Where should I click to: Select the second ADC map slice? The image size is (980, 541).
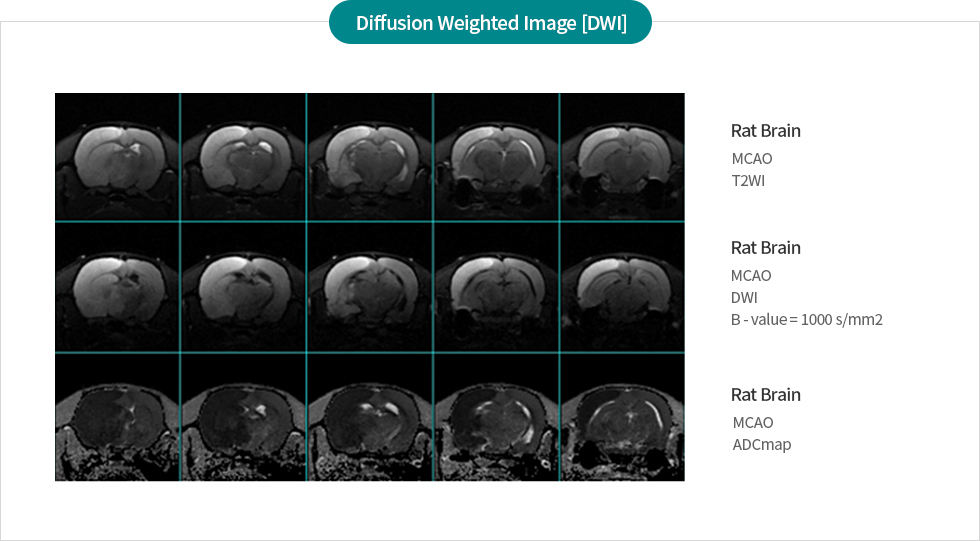point(243,417)
